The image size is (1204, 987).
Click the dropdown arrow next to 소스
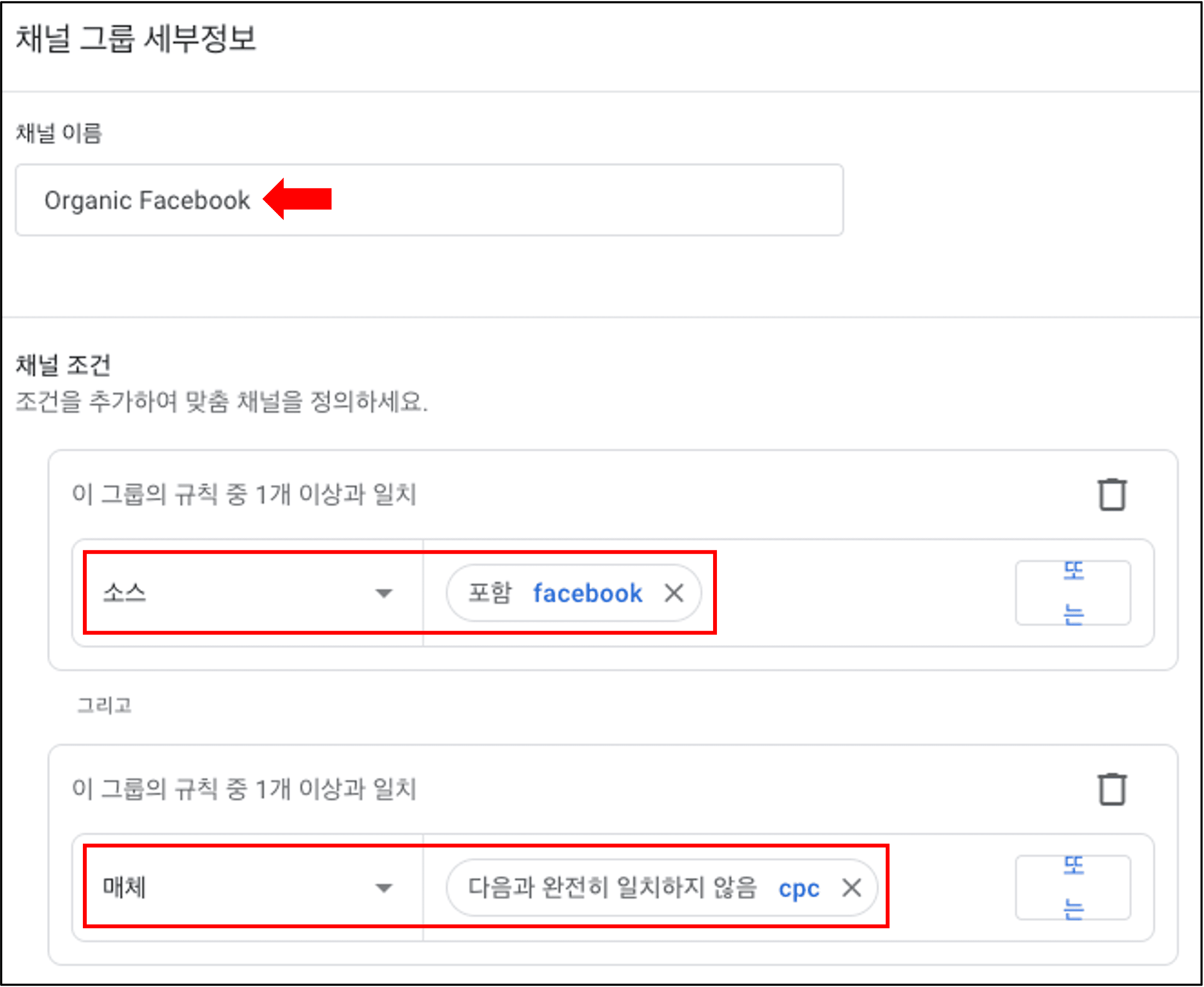[384, 593]
